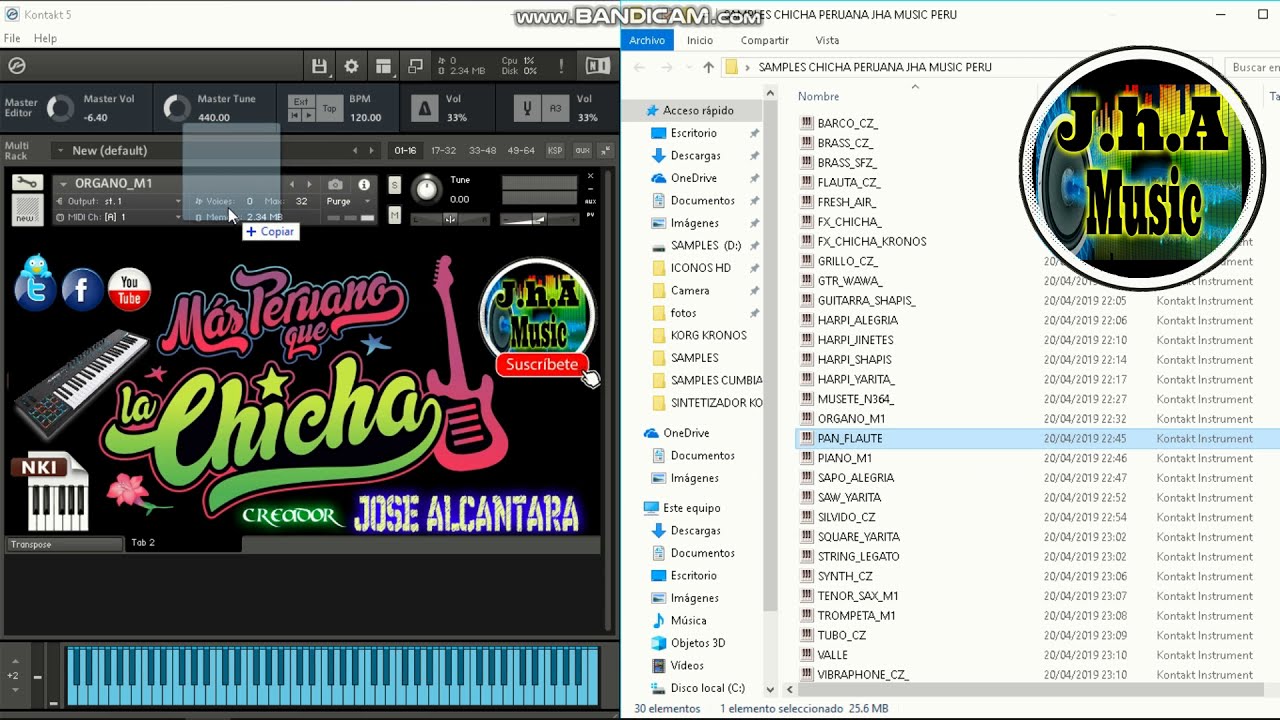Adjust the Master Tune knob
Screen dimensions: 1280x720
pos(176,108)
